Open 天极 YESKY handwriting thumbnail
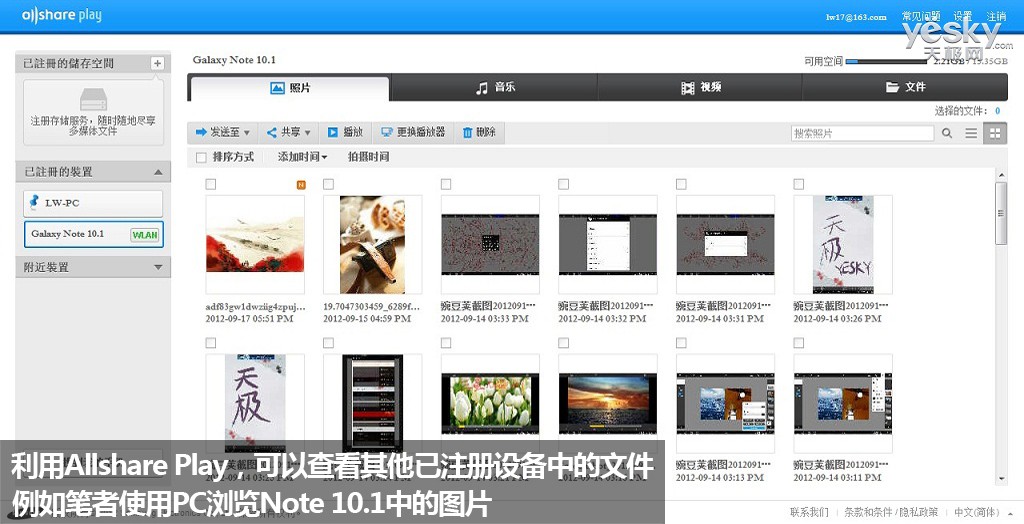The width and height of the screenshot is (1024, 524). 842,244
